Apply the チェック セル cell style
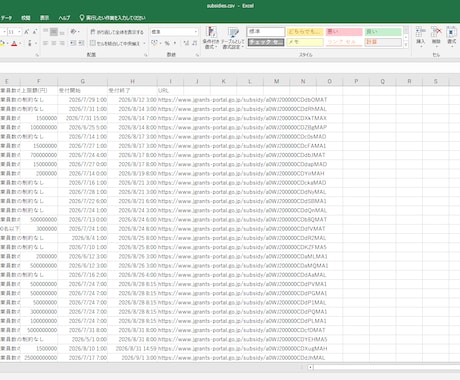The height and width of the screenshot is (380, 460). tap(266, 42)
